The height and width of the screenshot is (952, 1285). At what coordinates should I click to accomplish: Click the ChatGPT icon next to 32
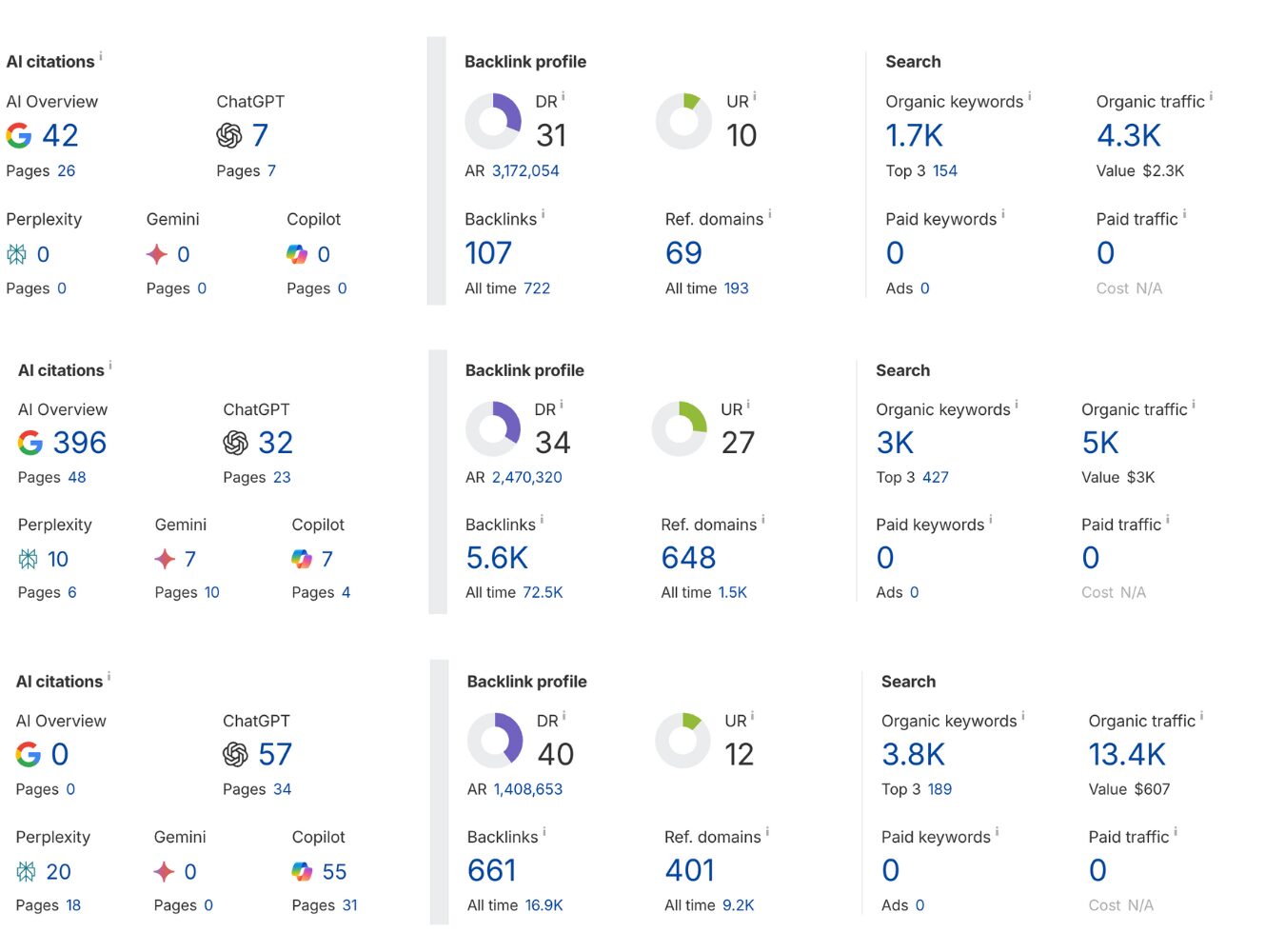click(x=235, y=443)
